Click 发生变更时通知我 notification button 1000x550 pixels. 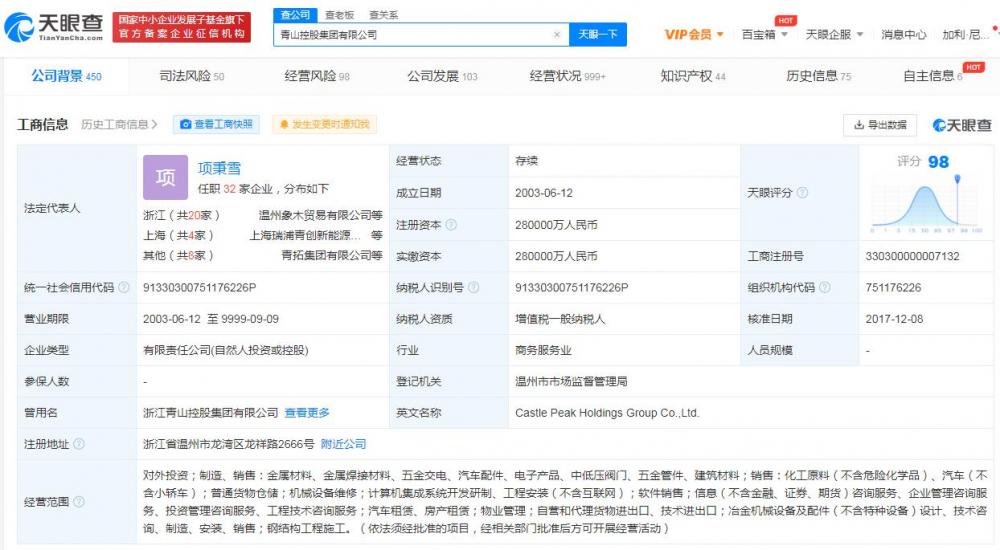(325, 124)
